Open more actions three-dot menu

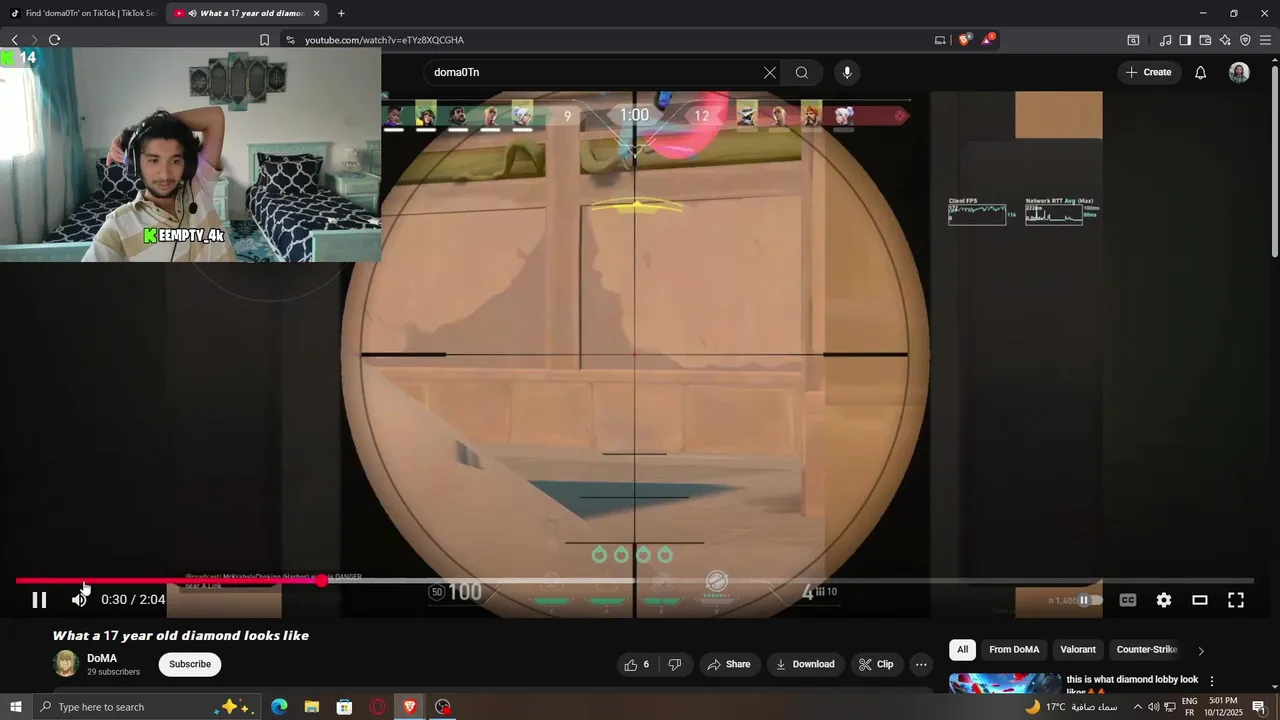[x=921, y=664]
